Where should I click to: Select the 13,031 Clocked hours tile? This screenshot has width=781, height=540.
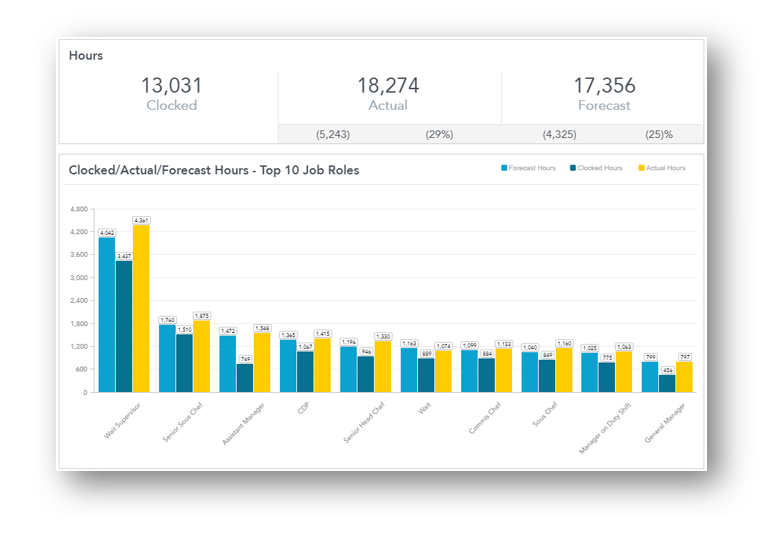pyautogui.click(x=169, y=93)
